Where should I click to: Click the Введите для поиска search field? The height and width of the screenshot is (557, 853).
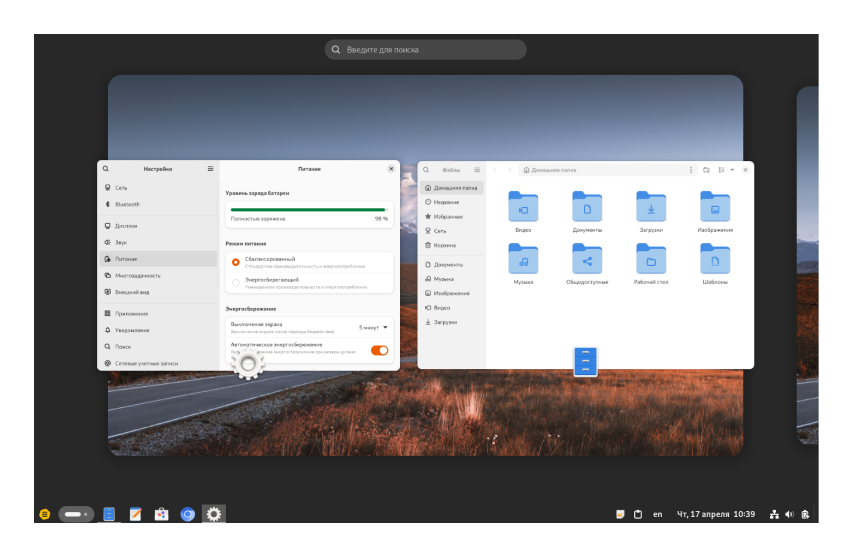425,49
